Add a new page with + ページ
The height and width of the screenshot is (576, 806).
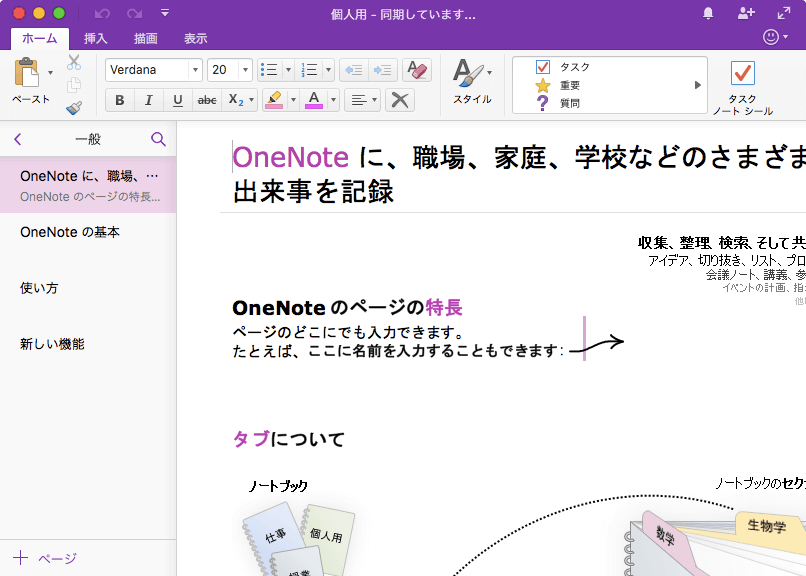tap(45, 558)
